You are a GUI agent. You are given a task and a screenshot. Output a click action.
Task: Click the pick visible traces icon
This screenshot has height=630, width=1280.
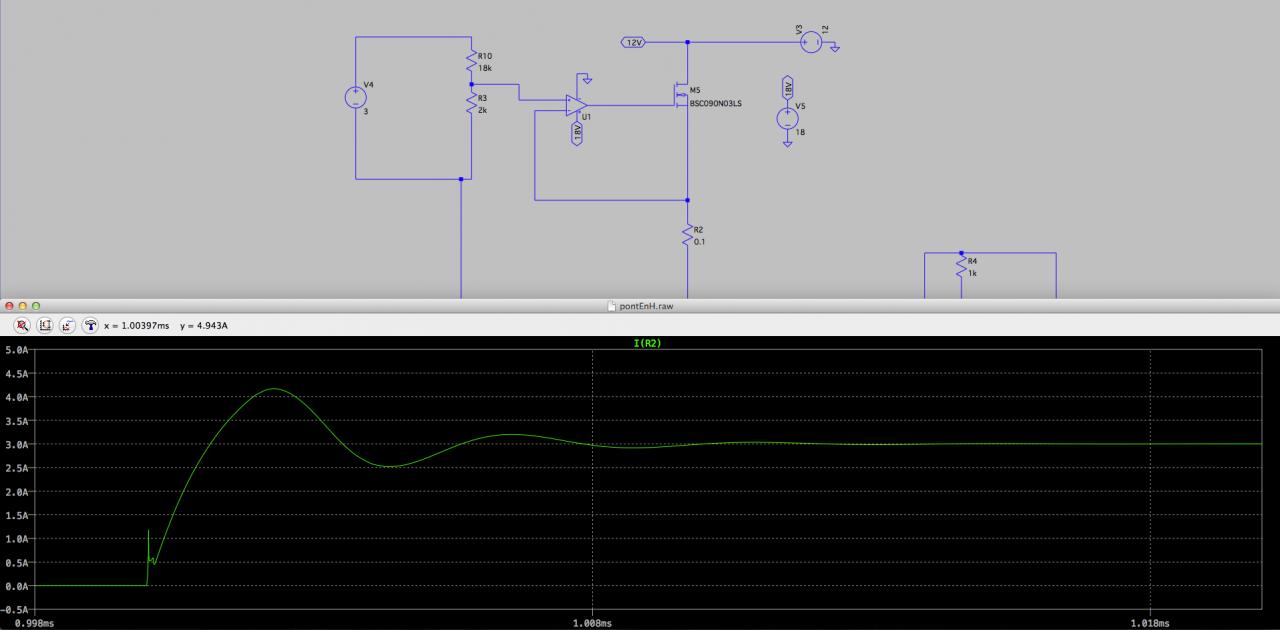pos(67,326)
